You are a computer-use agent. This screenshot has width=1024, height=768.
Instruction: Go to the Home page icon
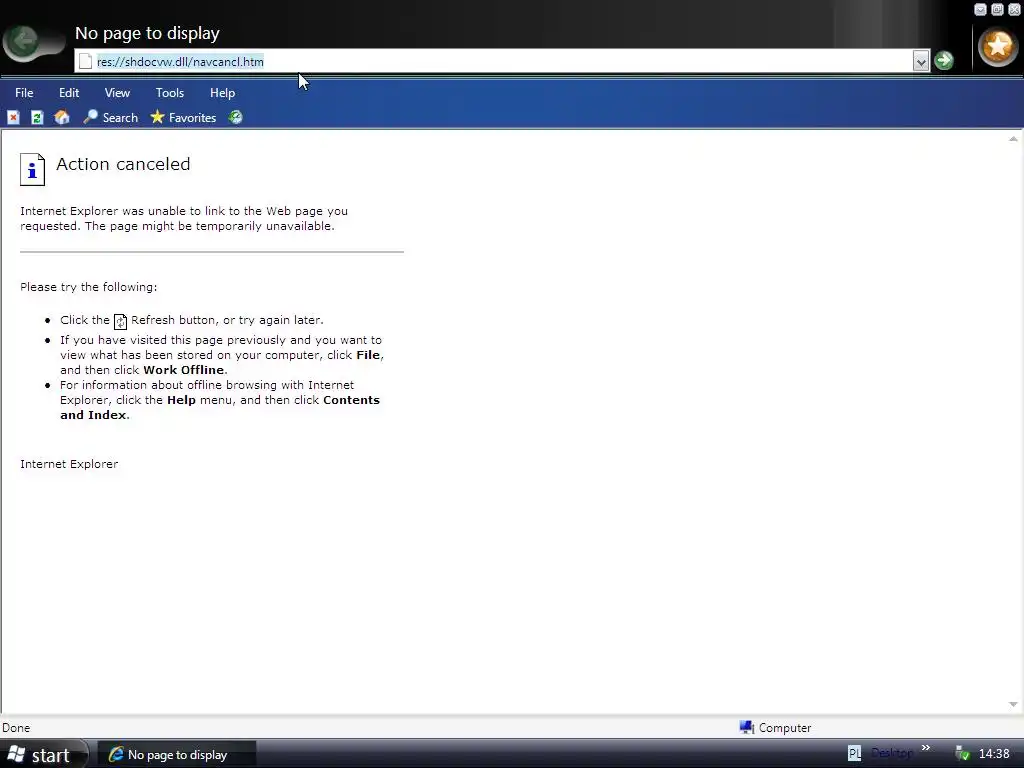click(62, 118)
